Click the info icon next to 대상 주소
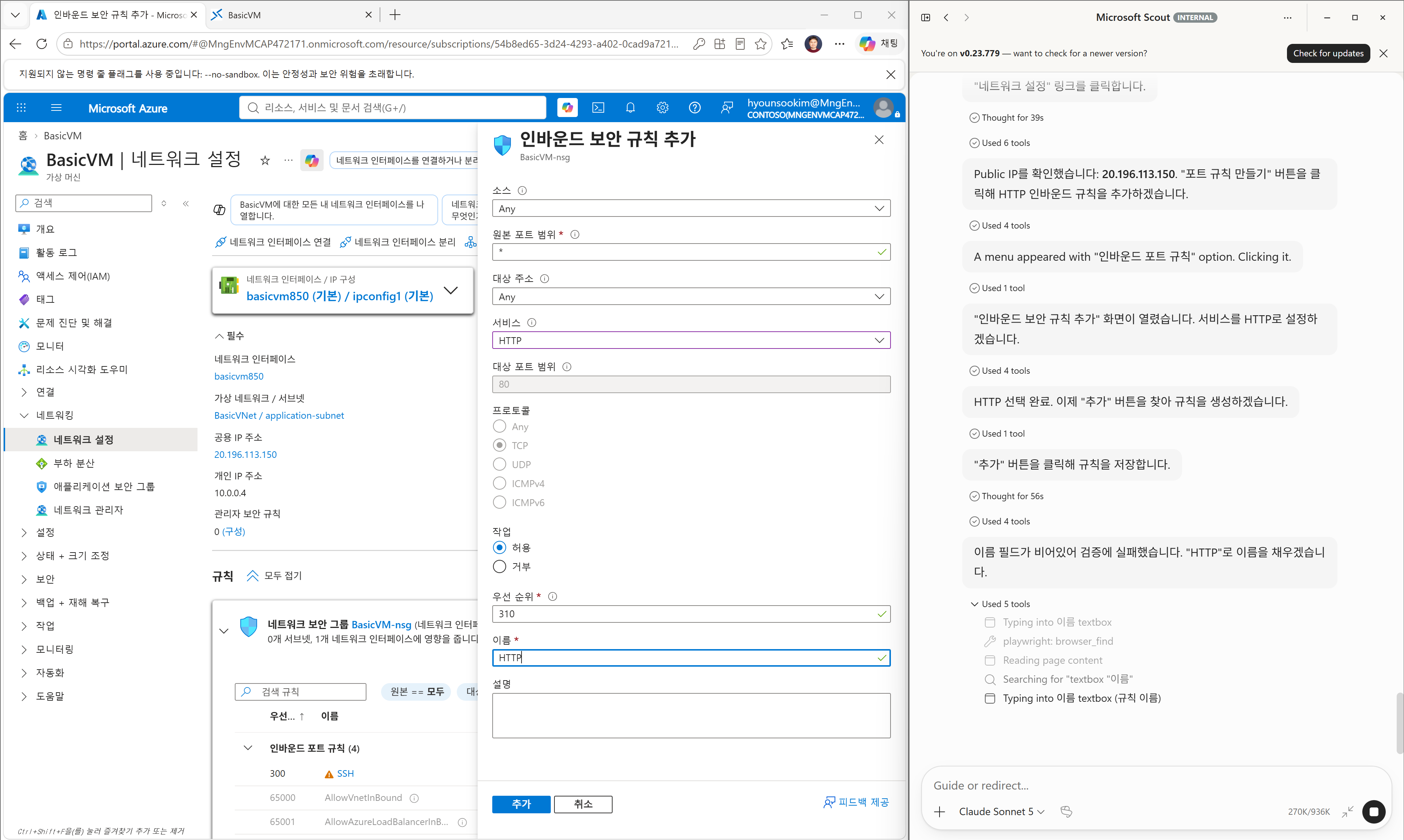Image resolution: width=1404 pixels, height=840 pixels. coord(545,279)
